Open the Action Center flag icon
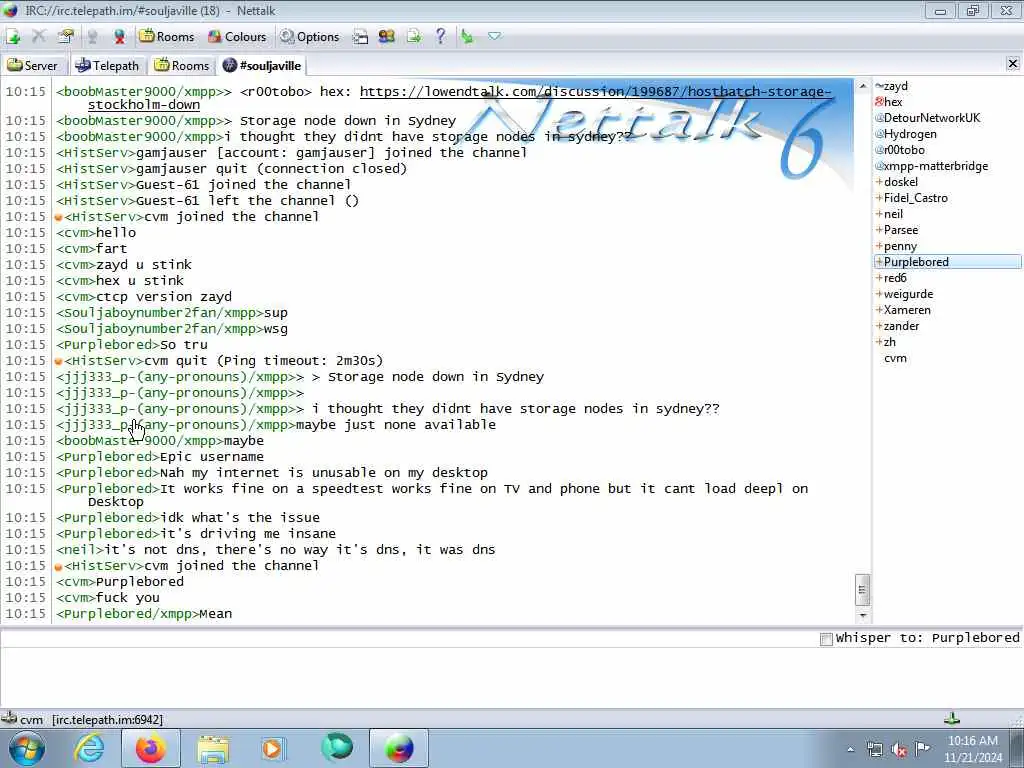This screenshot has width=1024, height=768. [922, 748]
